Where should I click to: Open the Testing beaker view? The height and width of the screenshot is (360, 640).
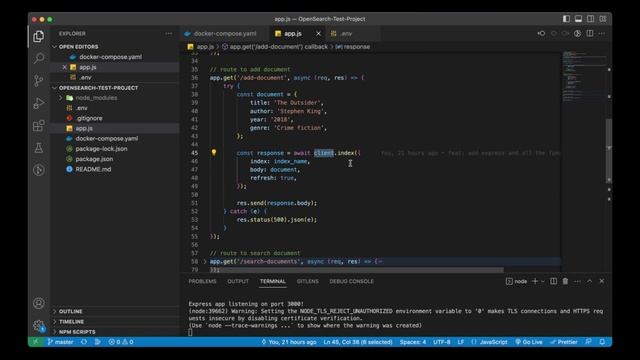[x=39, y=148]
